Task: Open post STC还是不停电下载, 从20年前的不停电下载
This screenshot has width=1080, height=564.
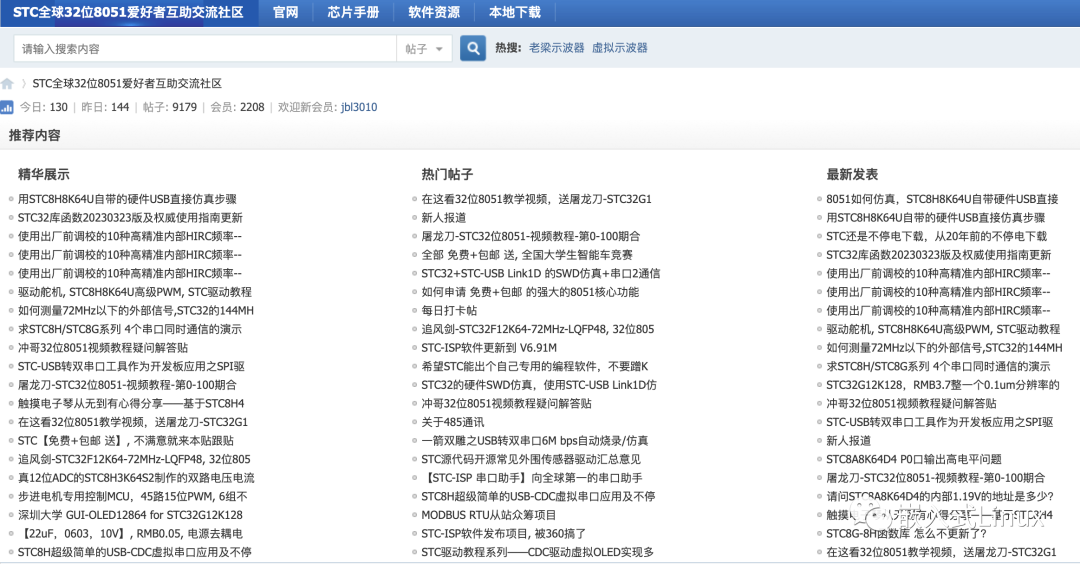Action: coord(937,236)
